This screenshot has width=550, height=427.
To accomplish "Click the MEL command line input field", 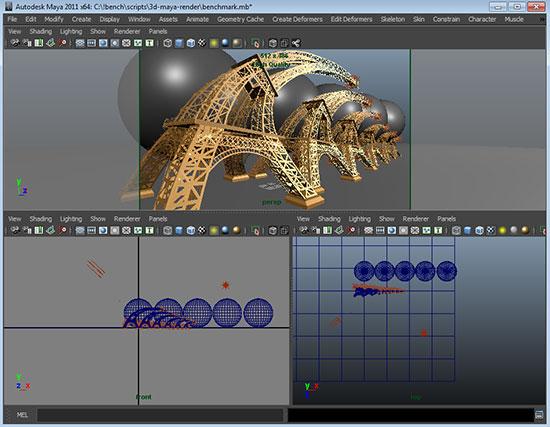I will (160, 415).
